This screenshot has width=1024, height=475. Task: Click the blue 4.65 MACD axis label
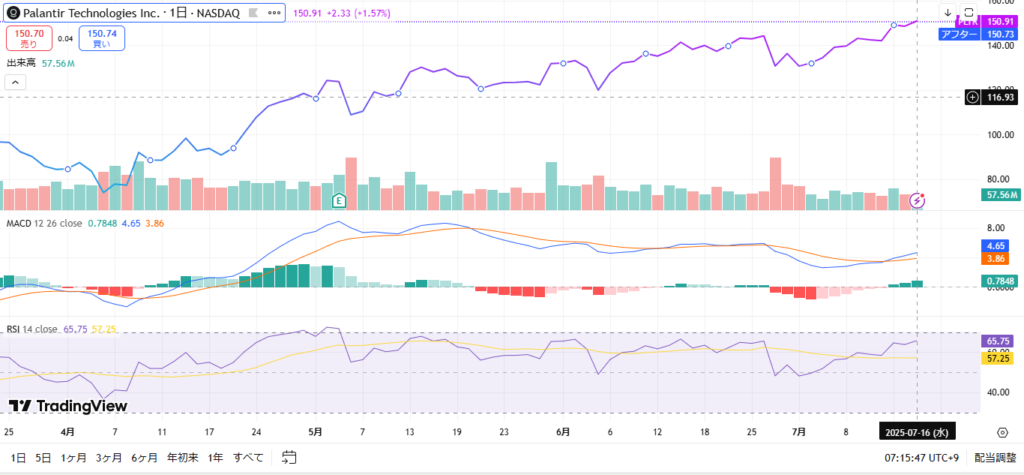[995, 246]
